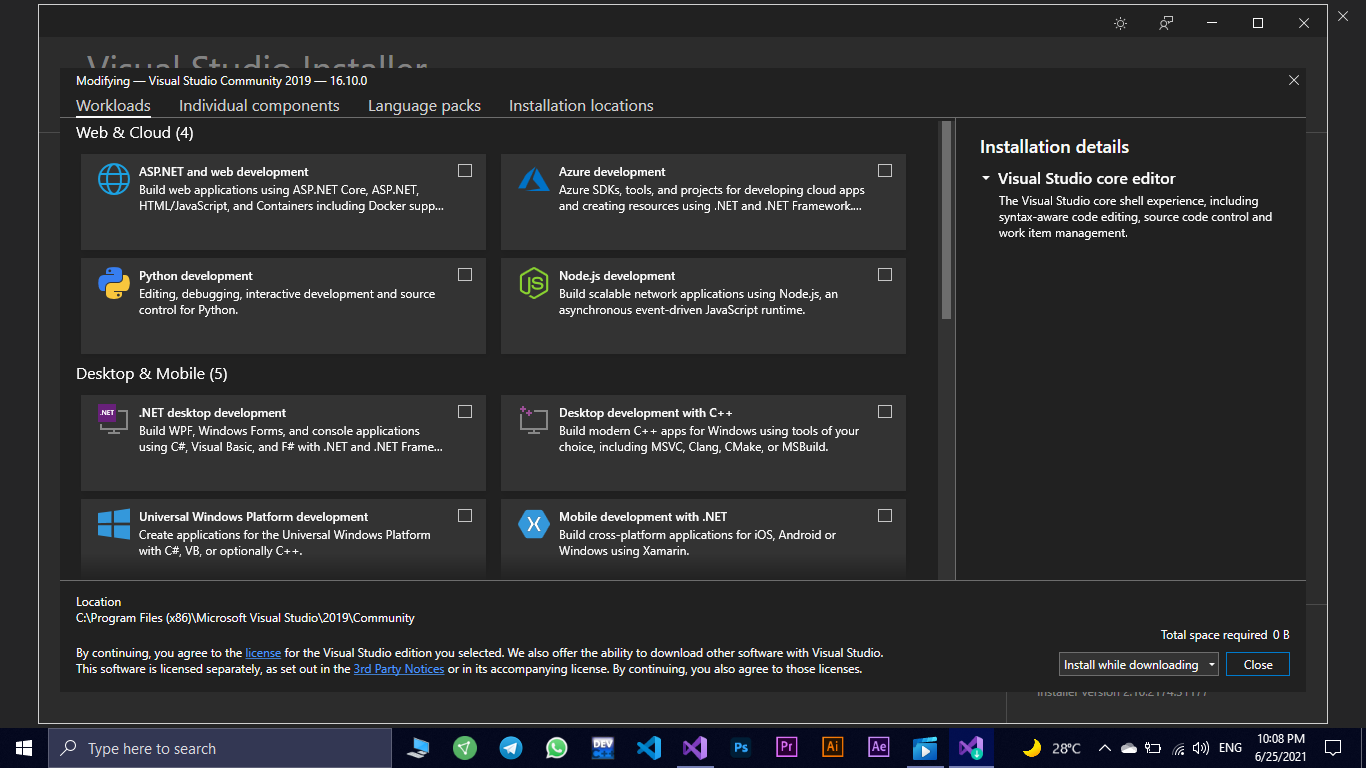Open WhatsApp from the taskbar
Viewport: 1366px width, 768px height.
[557, 748]
